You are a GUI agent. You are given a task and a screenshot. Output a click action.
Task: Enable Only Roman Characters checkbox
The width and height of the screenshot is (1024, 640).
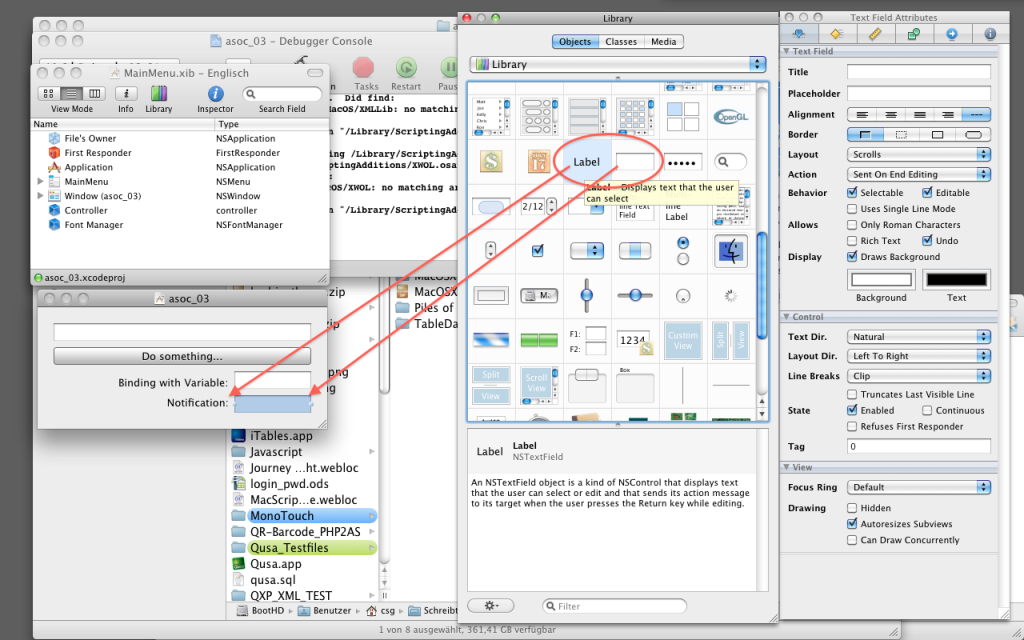tap(852, 225)
